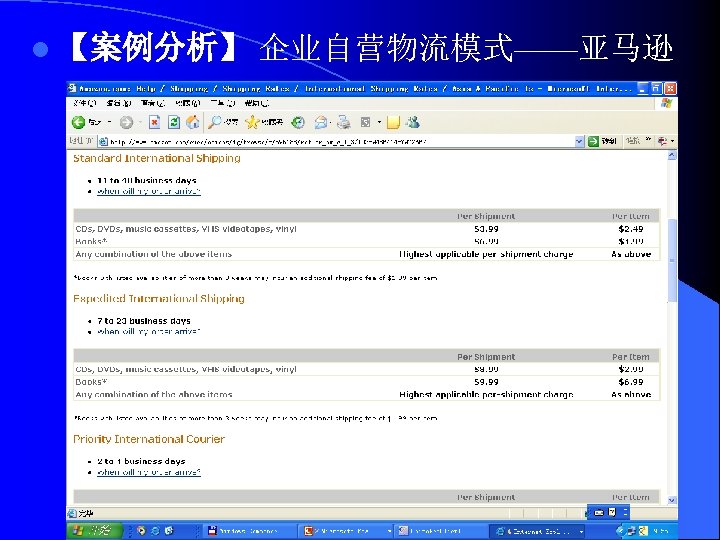The height and width of the screenshot is (540, 720).
Task: Click the Edit page toolbar icon
Action: [x=366, y=122]
